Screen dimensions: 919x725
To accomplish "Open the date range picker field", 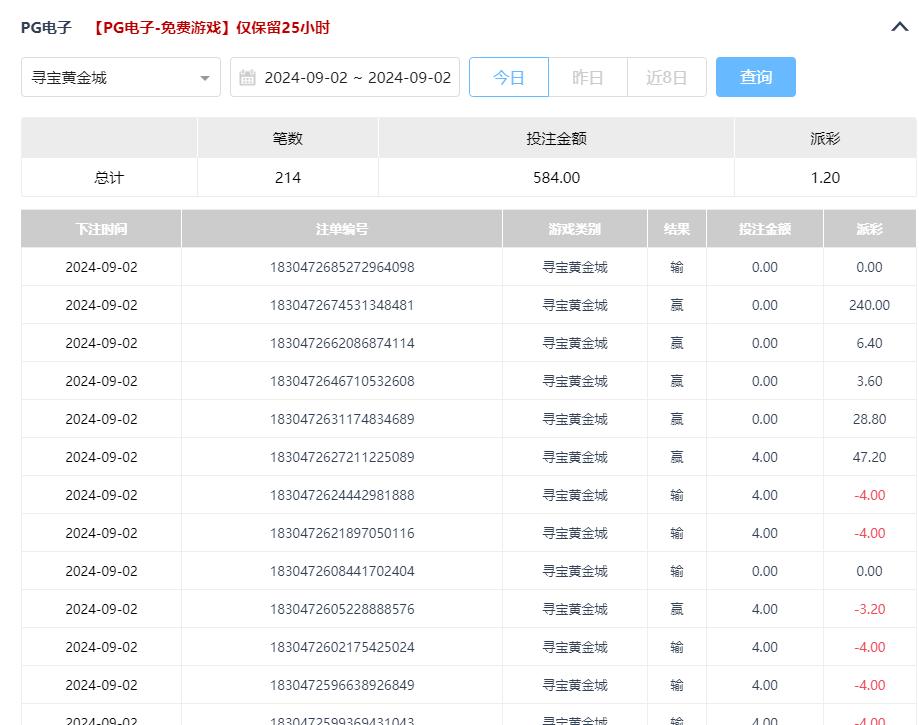I will (x=356, y=77).
